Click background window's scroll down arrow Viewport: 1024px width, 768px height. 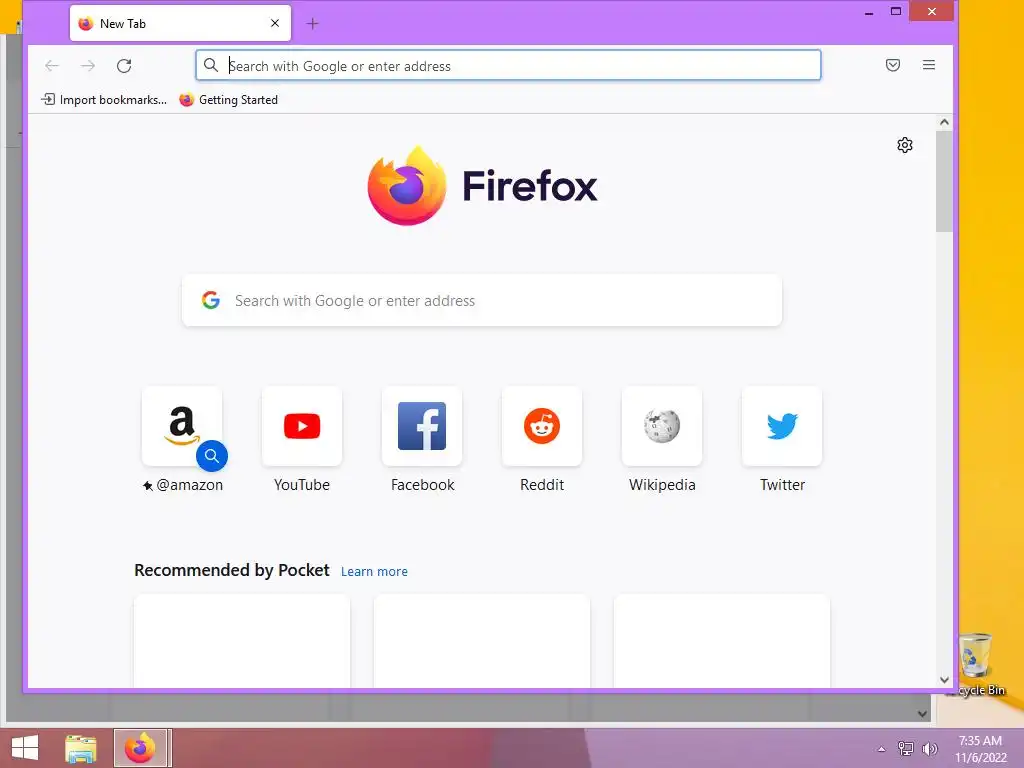(922, 714)
